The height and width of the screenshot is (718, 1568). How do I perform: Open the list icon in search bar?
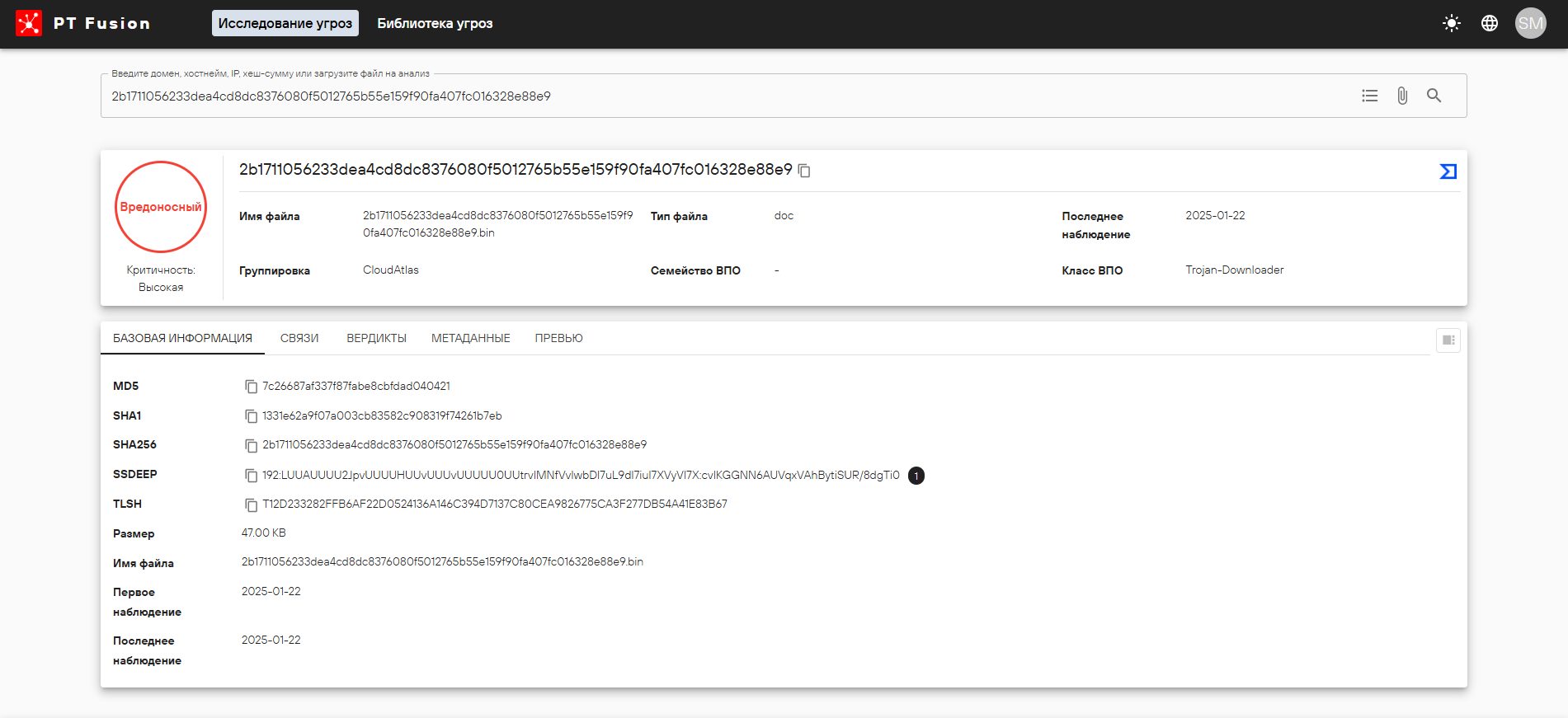[1369, 96]
